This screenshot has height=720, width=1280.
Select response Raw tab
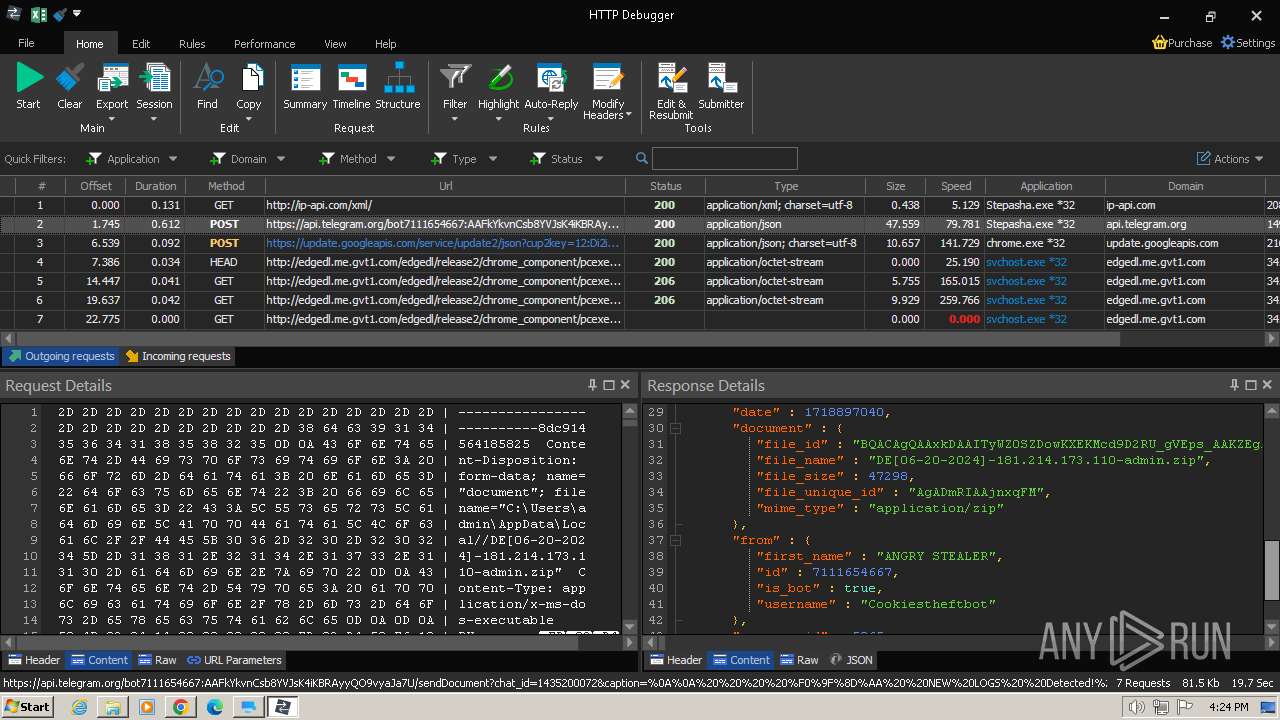(x=800, y=660)
